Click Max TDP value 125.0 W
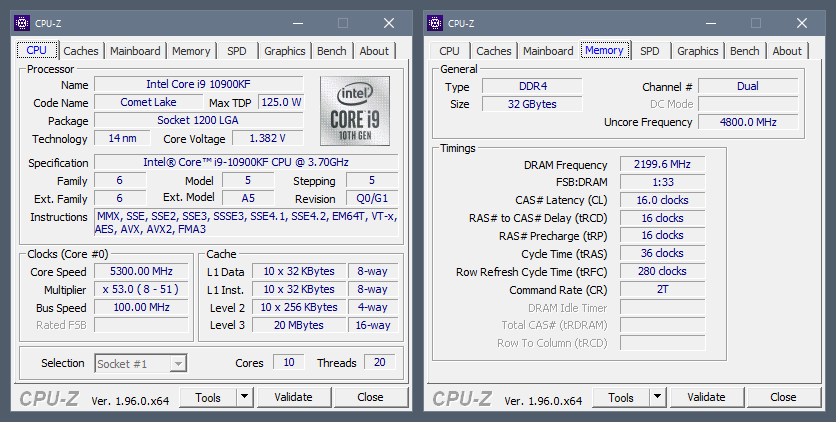Screen dimensions: 836x422 pyautogui.click(x=281, y=102)
